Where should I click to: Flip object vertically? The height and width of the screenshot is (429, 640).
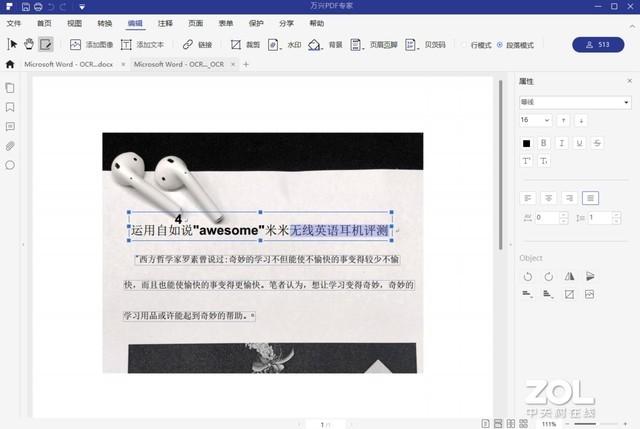590,277
